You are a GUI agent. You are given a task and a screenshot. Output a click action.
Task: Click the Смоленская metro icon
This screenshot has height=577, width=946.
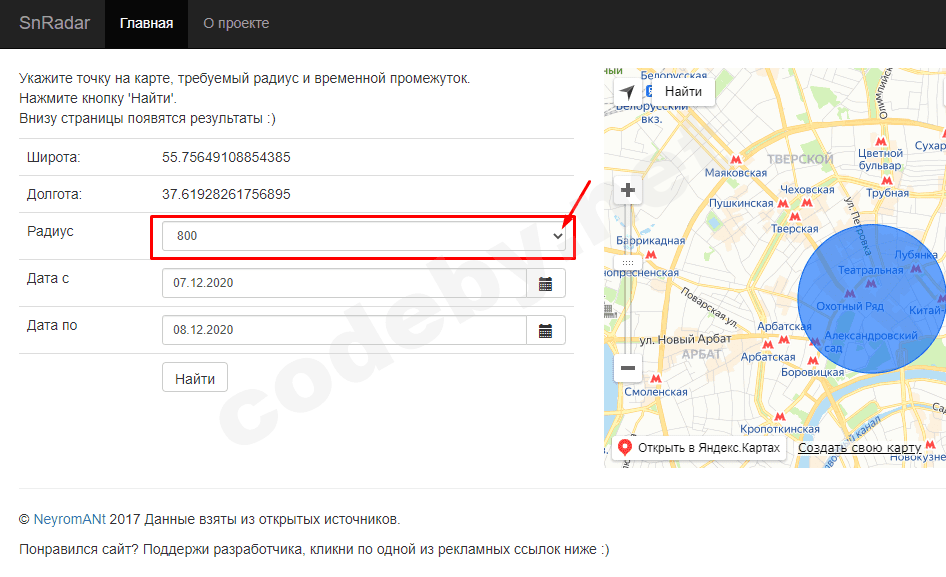[x=656, y=378]
